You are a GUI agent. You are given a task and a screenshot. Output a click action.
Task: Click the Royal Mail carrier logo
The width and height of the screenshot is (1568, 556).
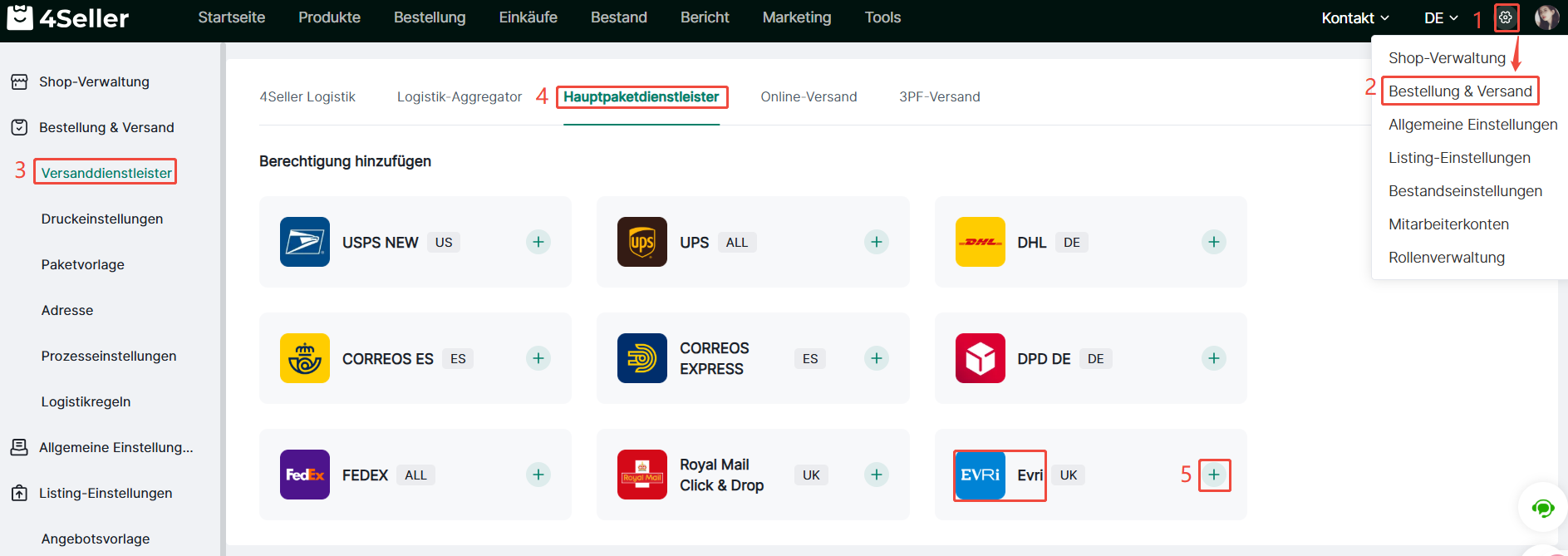[x=642, y=475]
